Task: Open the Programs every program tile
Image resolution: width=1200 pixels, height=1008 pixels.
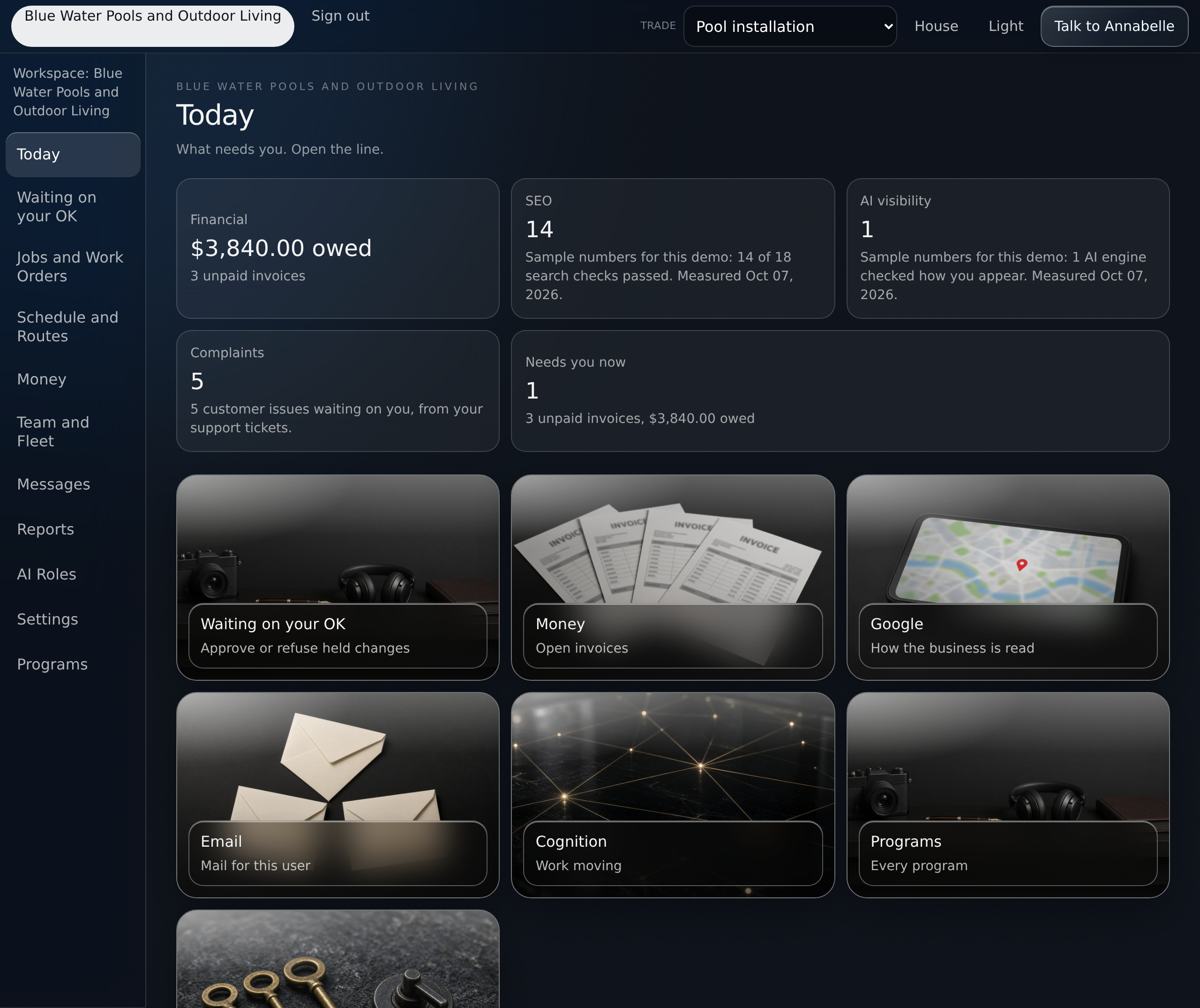Action: click(x=1008, y=795)
